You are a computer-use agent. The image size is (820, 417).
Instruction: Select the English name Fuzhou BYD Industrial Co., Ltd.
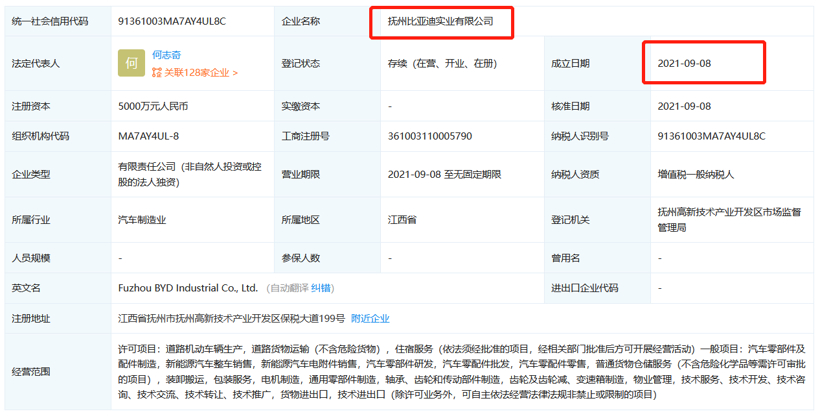[x=188, y=288]
